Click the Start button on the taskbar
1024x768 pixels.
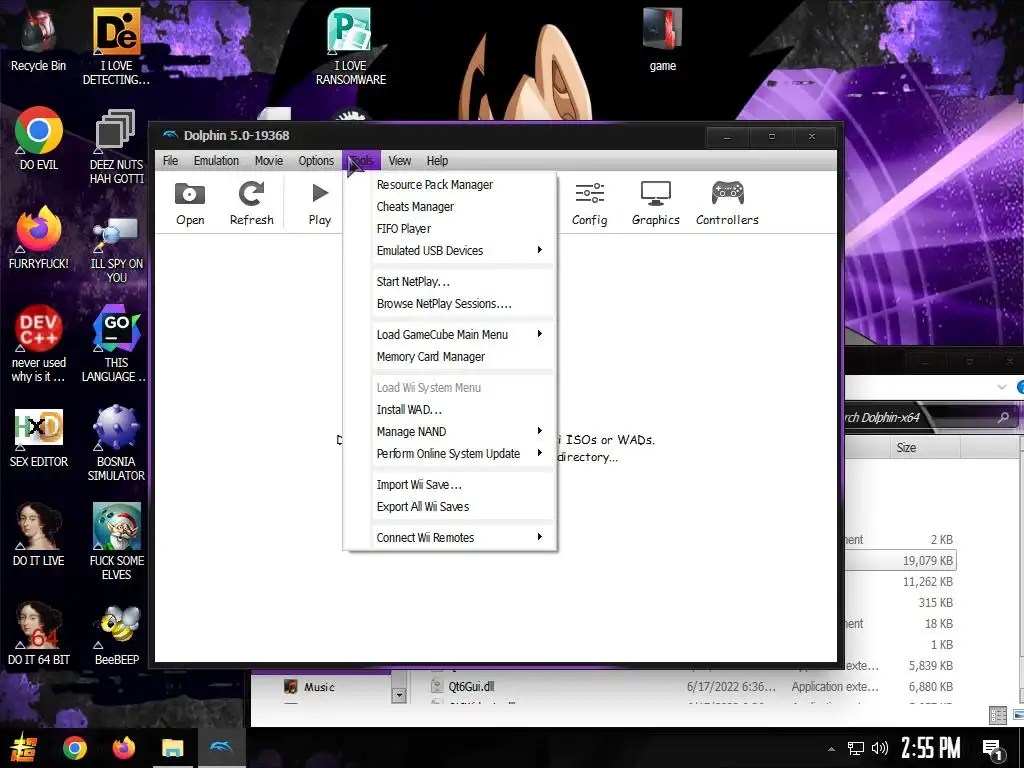tap(23, 748)
